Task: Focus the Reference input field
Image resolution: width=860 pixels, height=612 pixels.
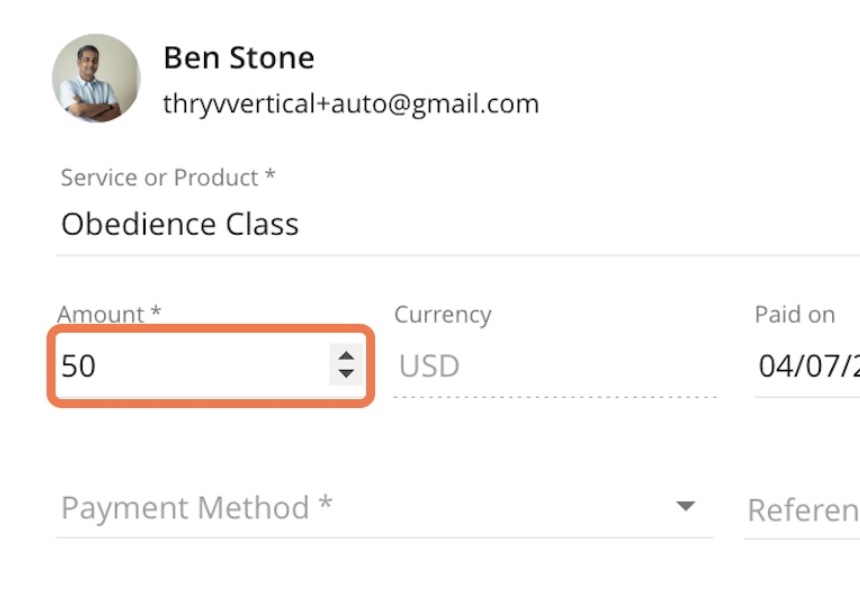Action: tap(802, 511)
